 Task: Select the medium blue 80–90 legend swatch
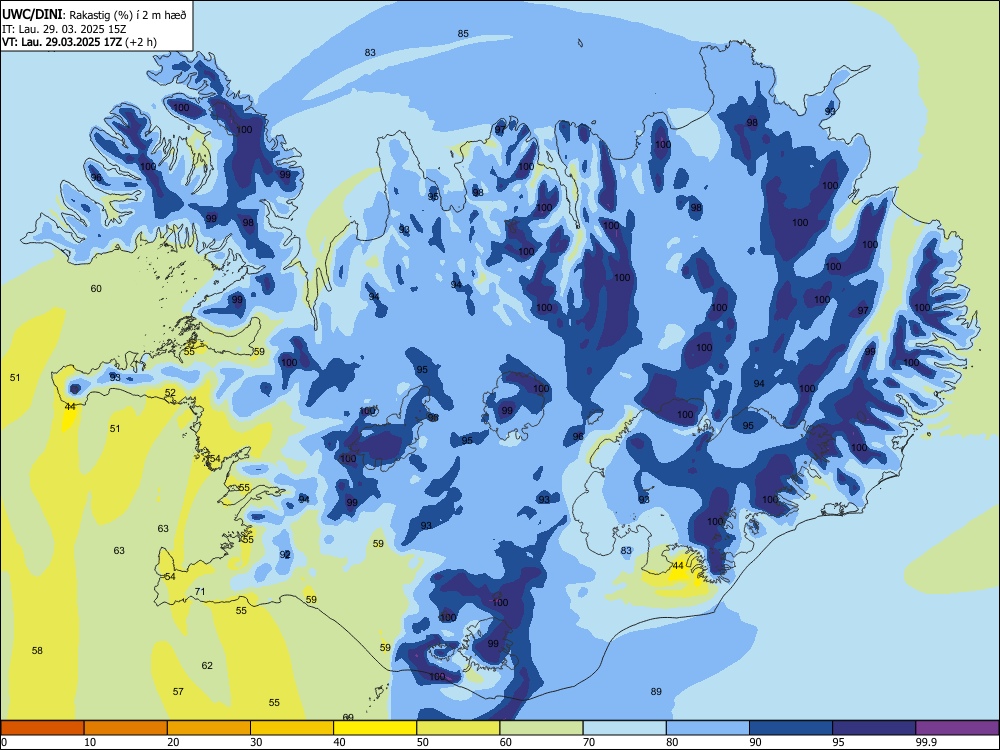(x=708, y=728)
